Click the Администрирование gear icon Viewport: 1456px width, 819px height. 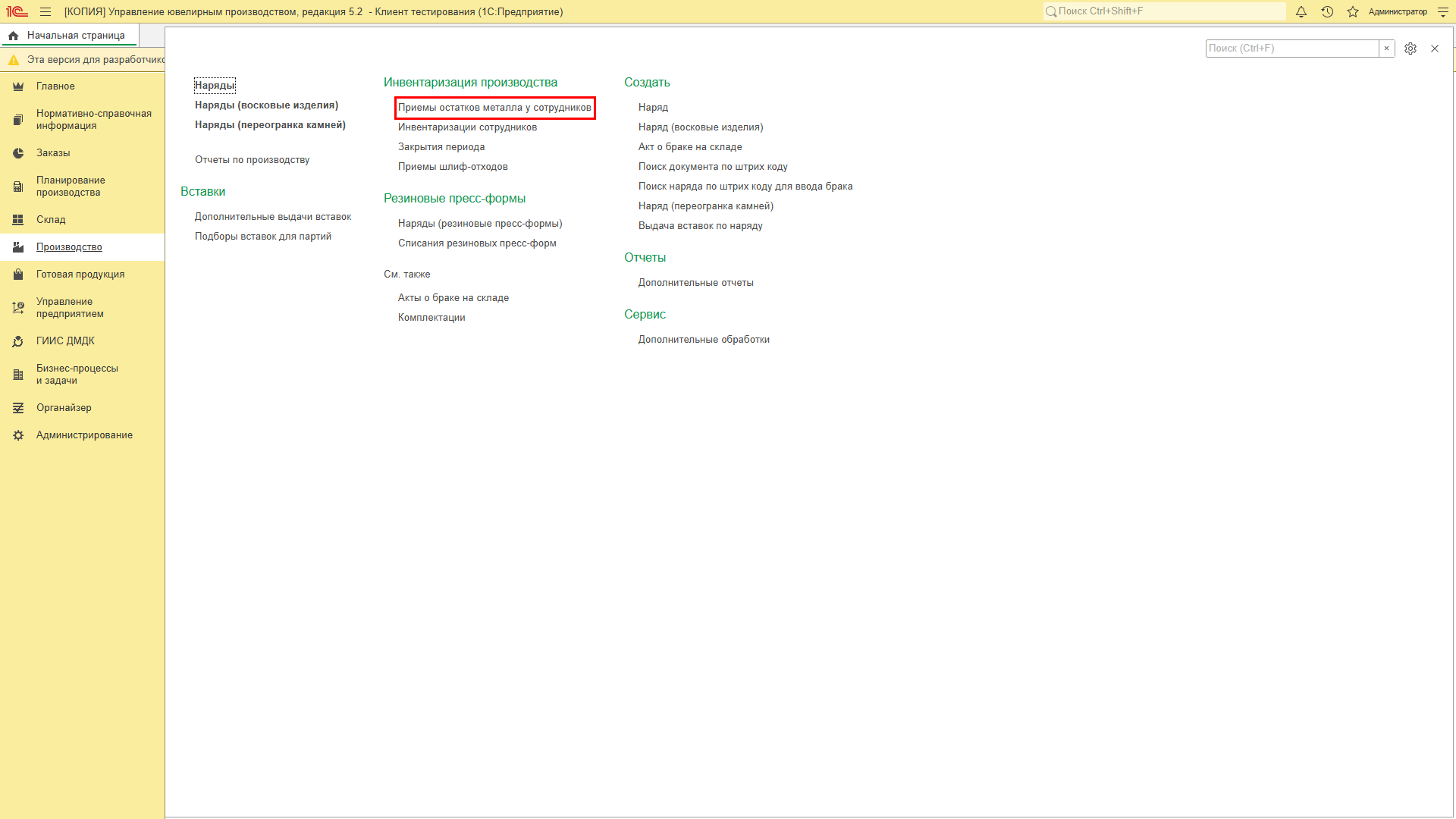(x=18, y=435)
